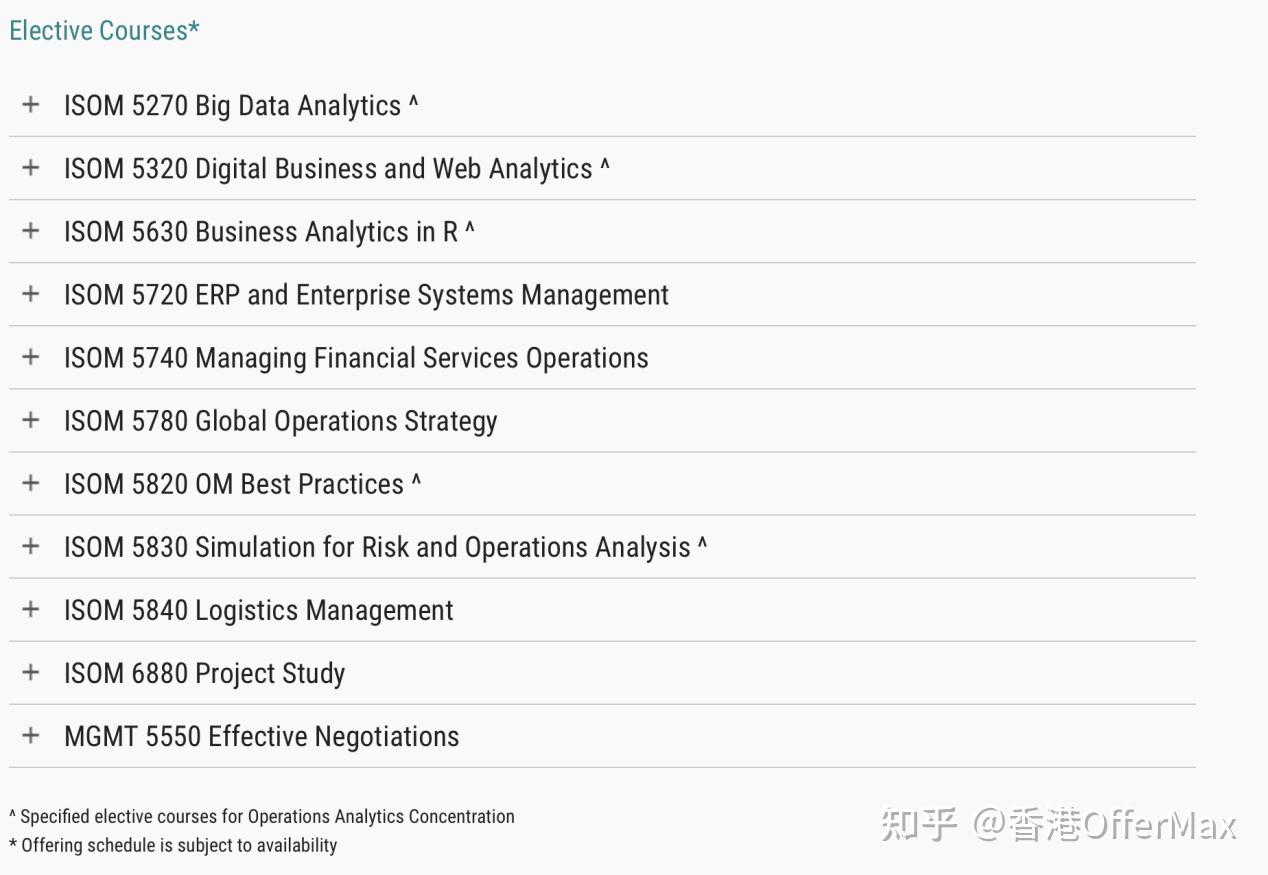Click the plus icon beside ISOM 5780

tap(30, 420)
